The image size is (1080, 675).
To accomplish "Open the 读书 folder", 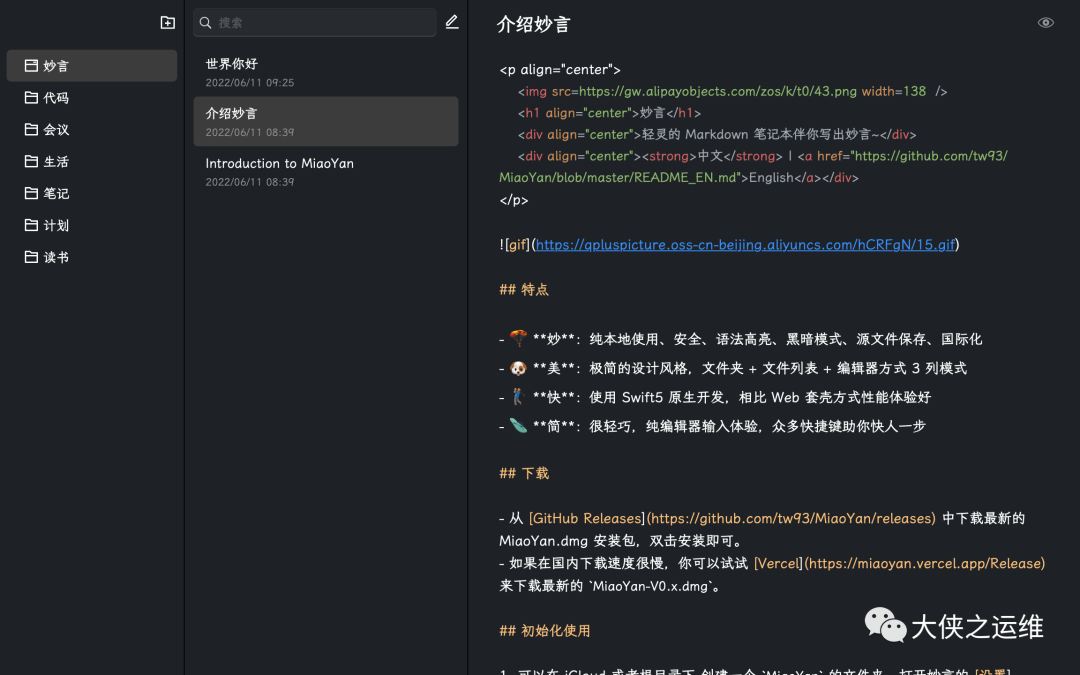I will pos(92,257).
